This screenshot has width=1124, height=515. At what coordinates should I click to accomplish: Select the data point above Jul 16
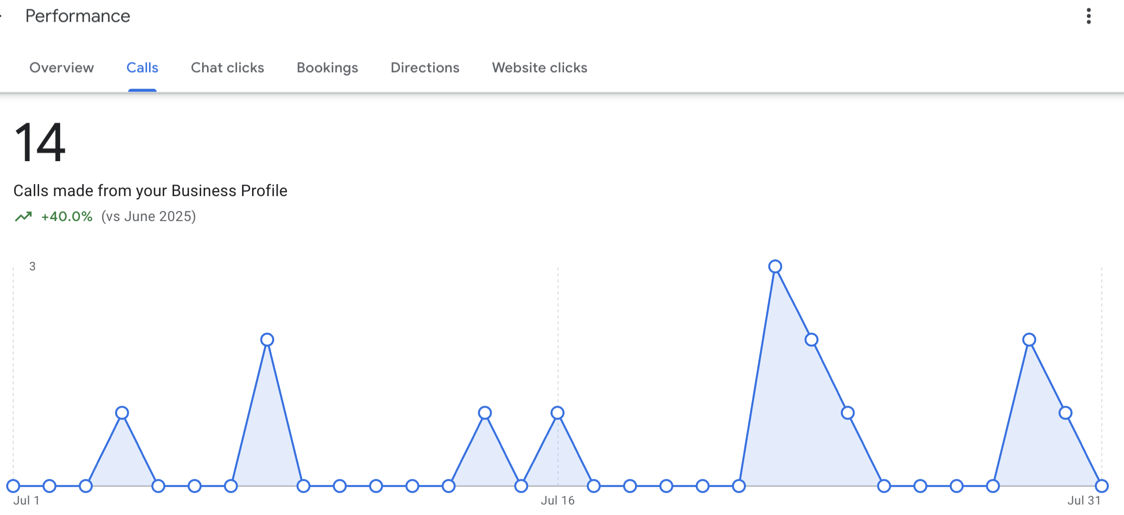tap(557, 412)
